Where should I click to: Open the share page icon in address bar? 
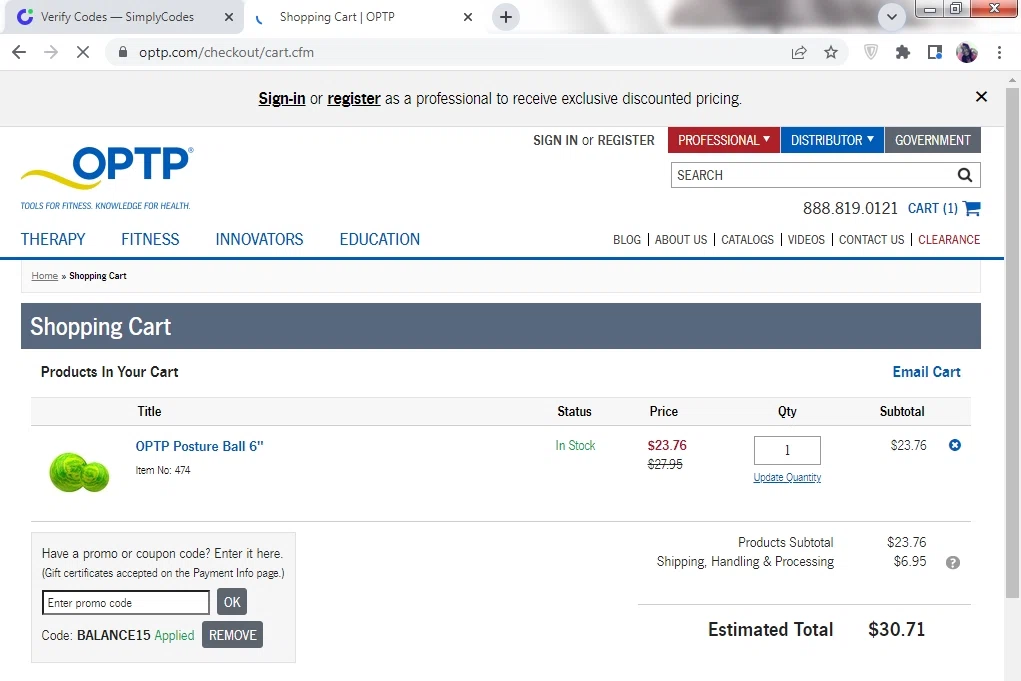tap(799, 52)
